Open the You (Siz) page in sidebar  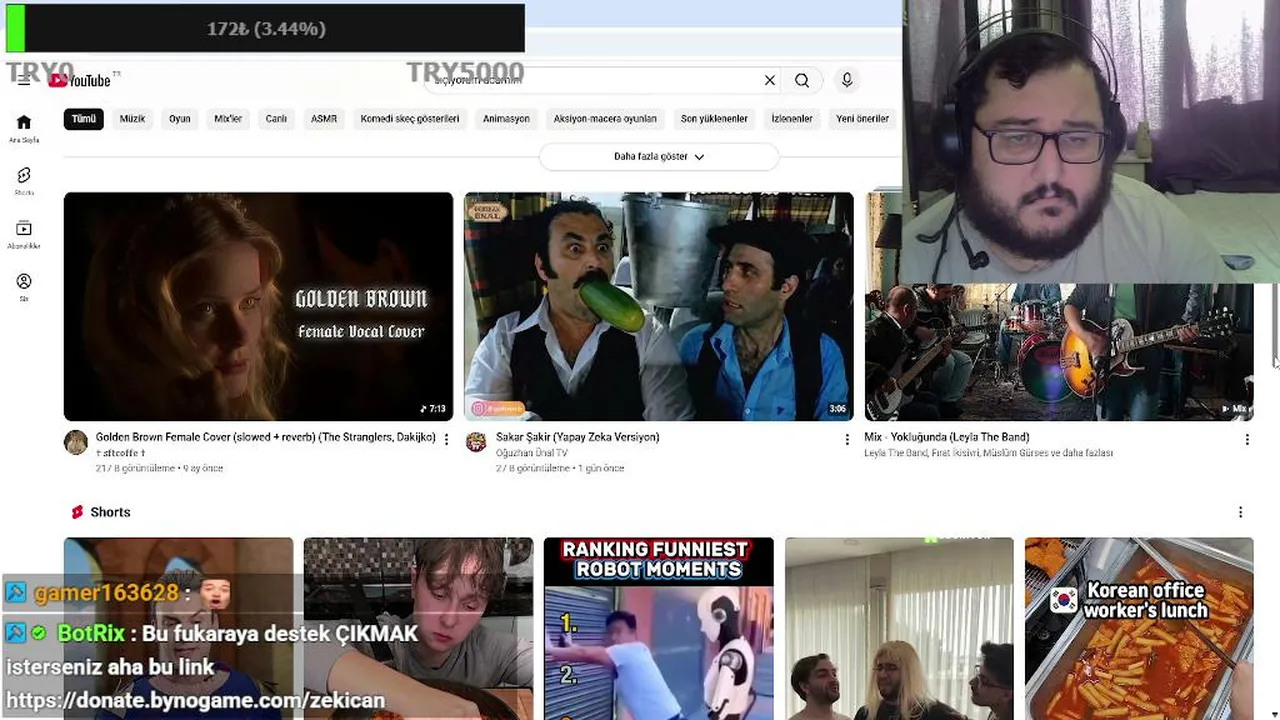click(x=24, y=288)
